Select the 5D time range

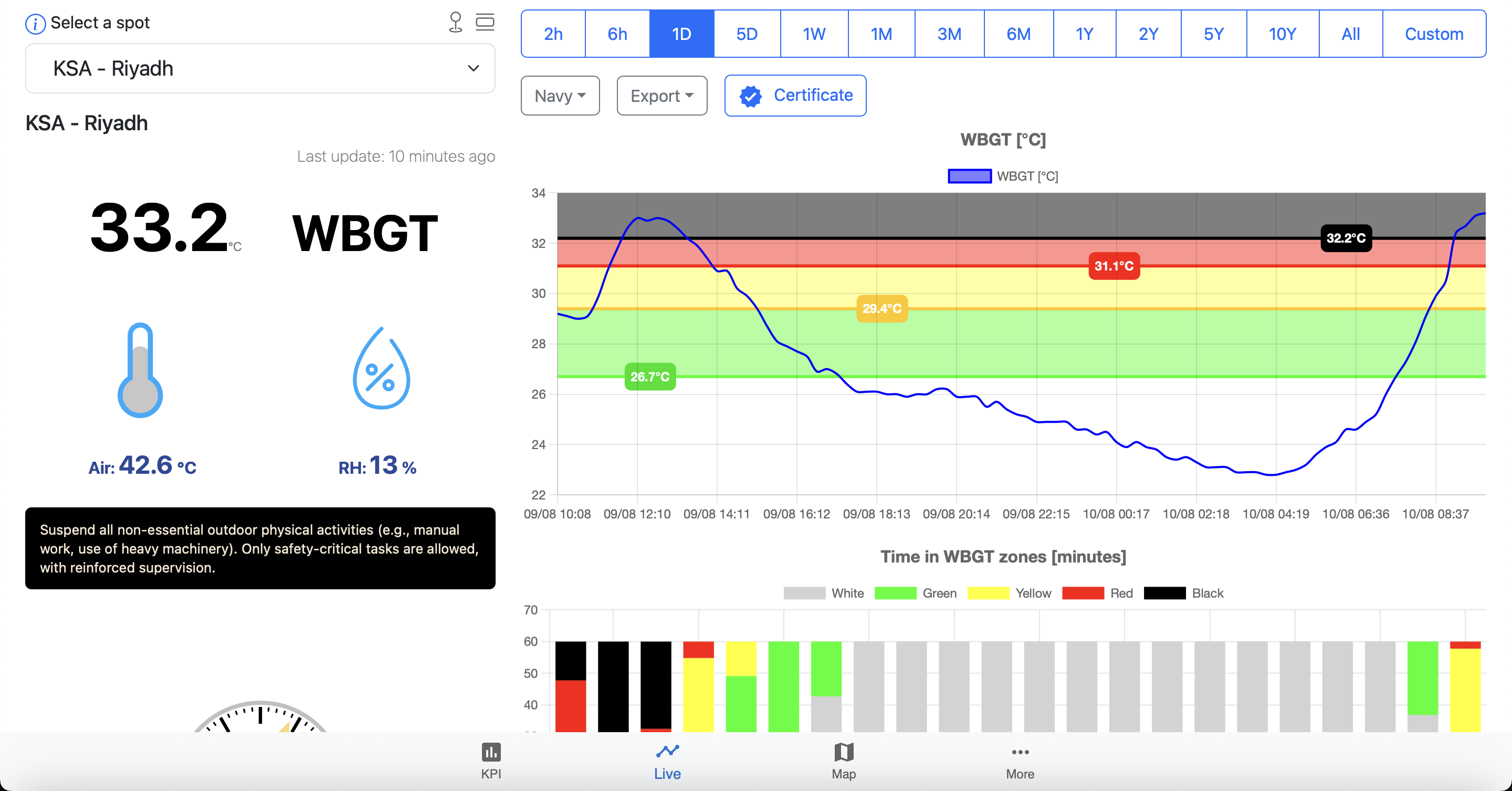[x=747, y=34]
